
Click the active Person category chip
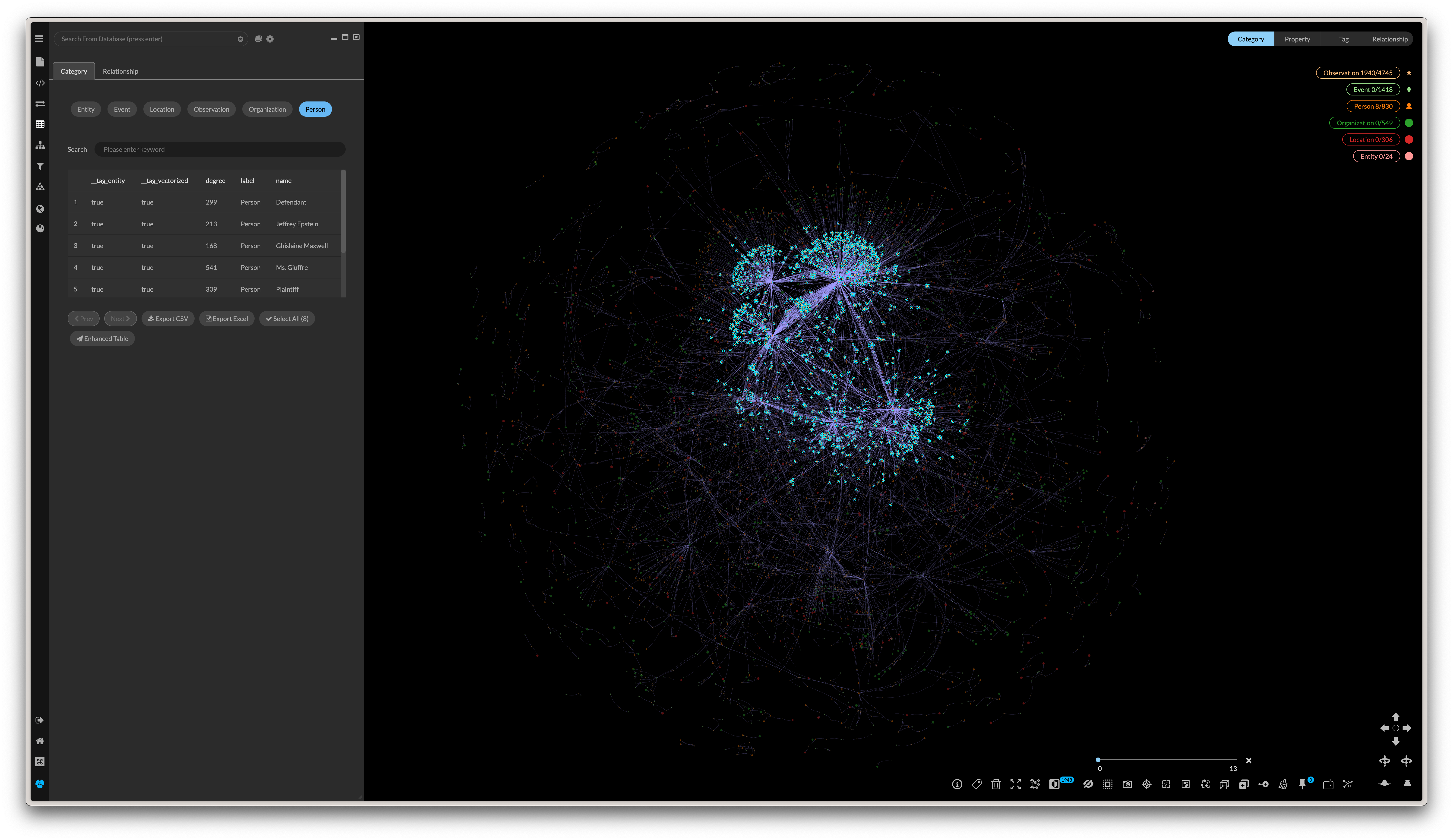(315, 110)
